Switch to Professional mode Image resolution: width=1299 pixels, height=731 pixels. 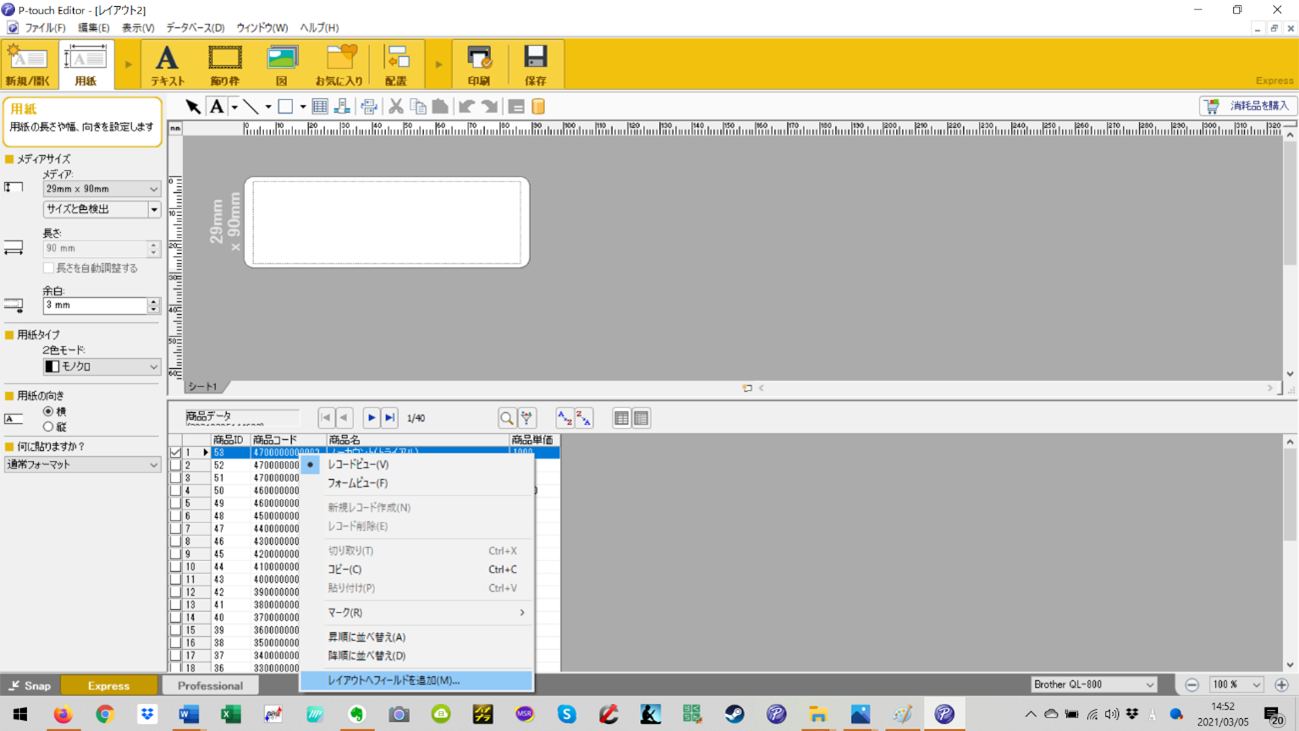[210, 686]
